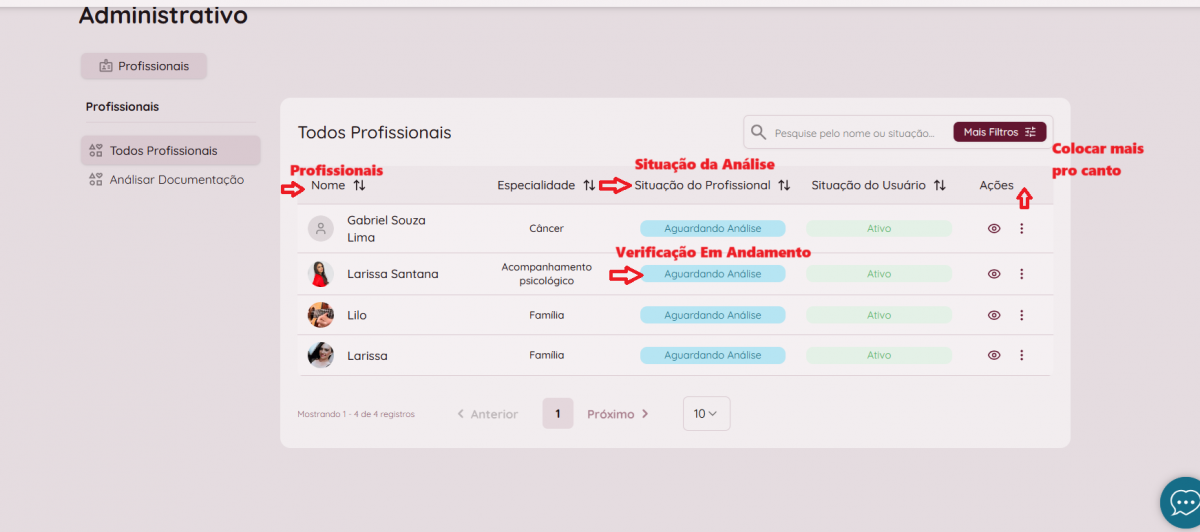Click the search magnifier icon
Viewport: 1200px width, 532px height.
point(759,133)
